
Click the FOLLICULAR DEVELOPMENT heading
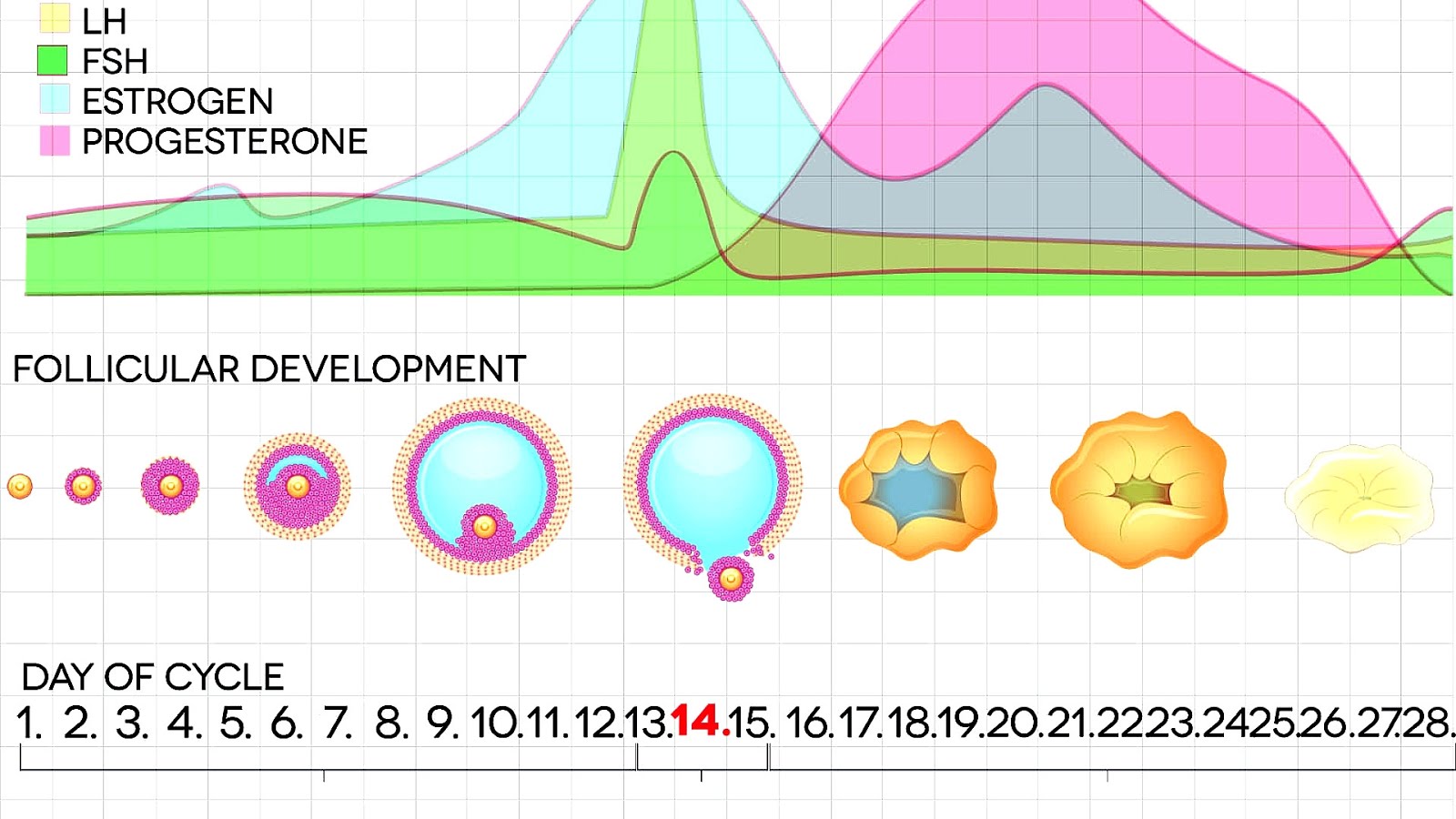[x=269, y=369]
